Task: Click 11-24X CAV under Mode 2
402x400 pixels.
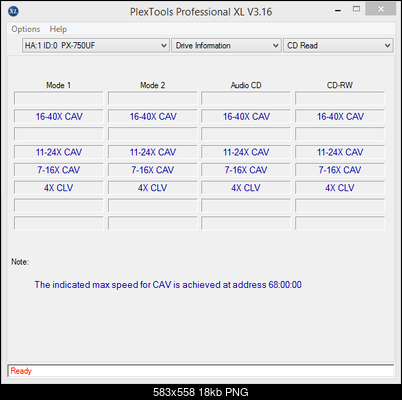Action: (x=153, y=152)
